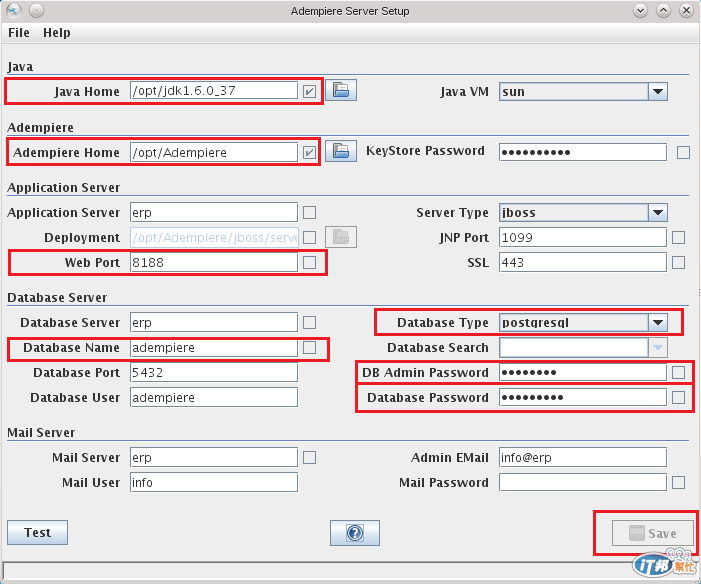Screen dimensions: 701x584
Task: Click the Admin EMail field
Action: point(583,457)
